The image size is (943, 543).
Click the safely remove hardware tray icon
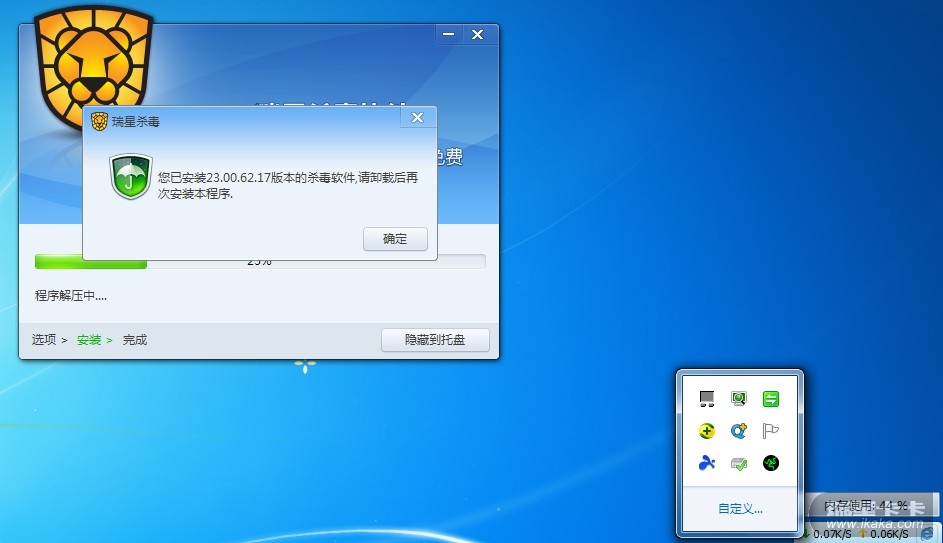739,463
